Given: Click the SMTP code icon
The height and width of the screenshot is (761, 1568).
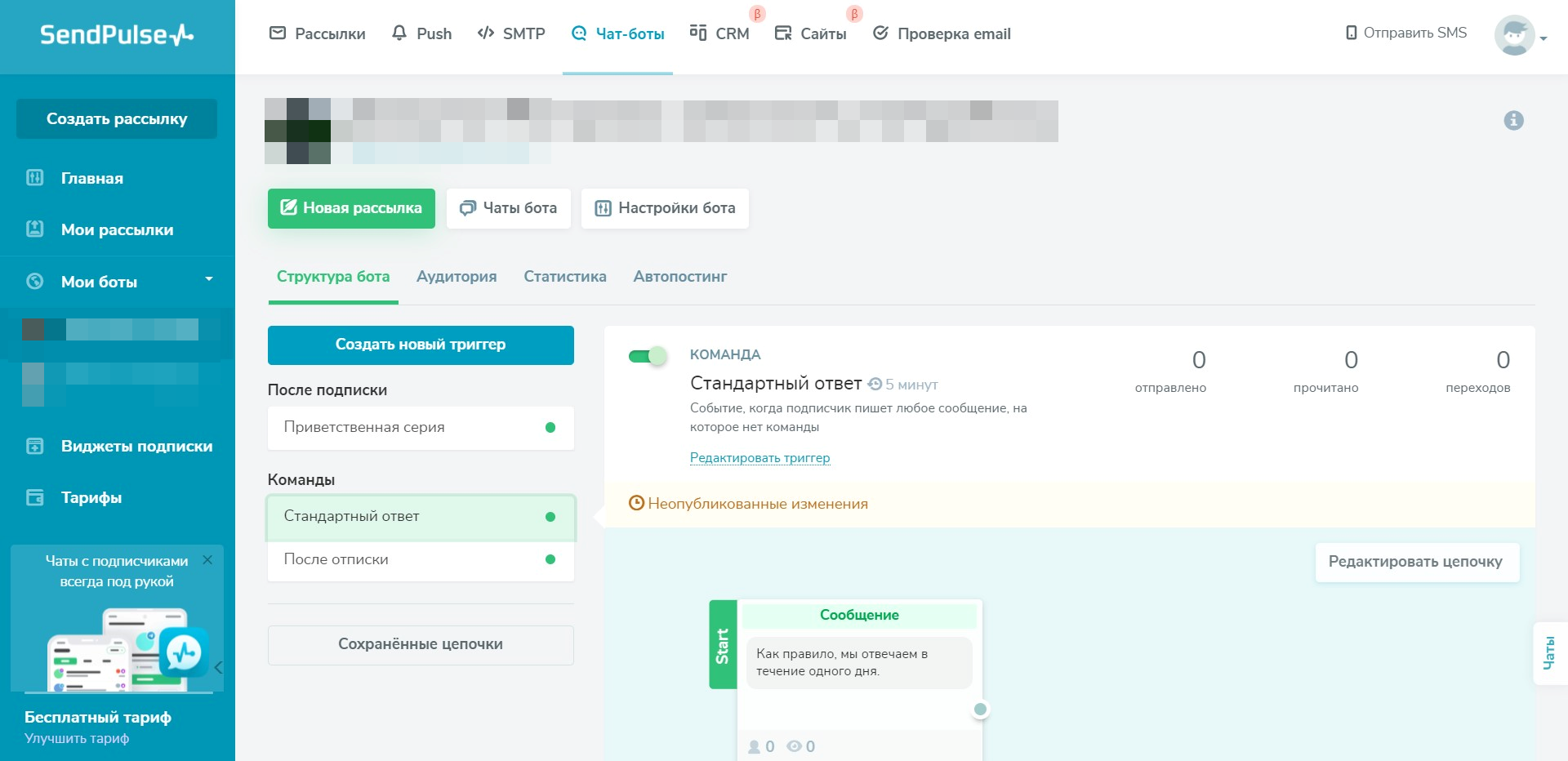Looking at the screenshot, I should pyautogui.click(x=486, y=33).
